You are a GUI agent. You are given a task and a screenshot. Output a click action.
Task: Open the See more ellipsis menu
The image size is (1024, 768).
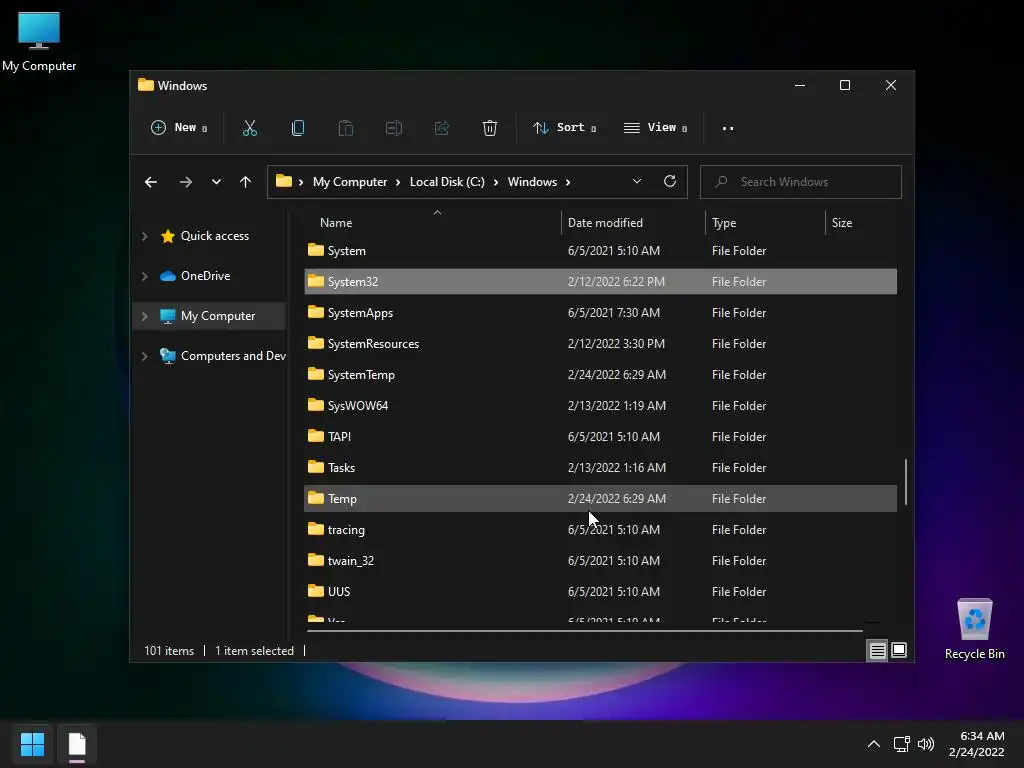coord(728,128)
